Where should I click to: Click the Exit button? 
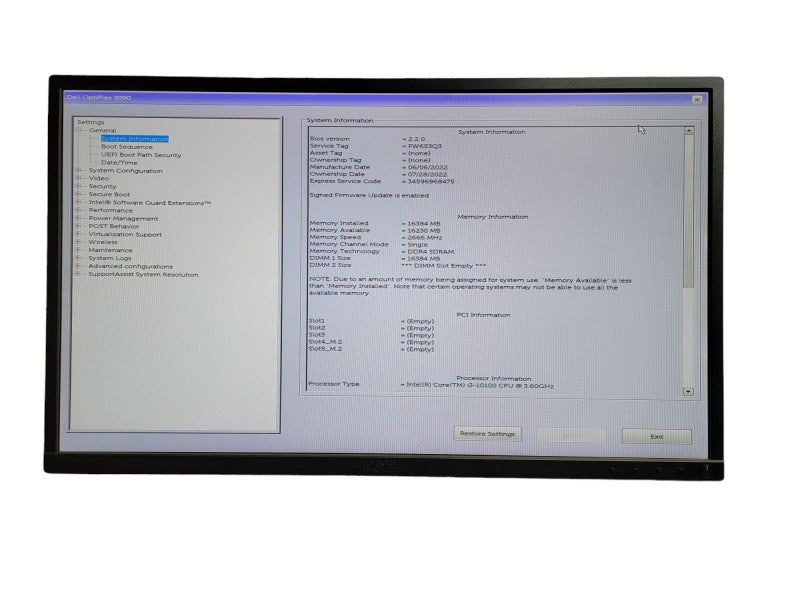[x=657, y=437]
